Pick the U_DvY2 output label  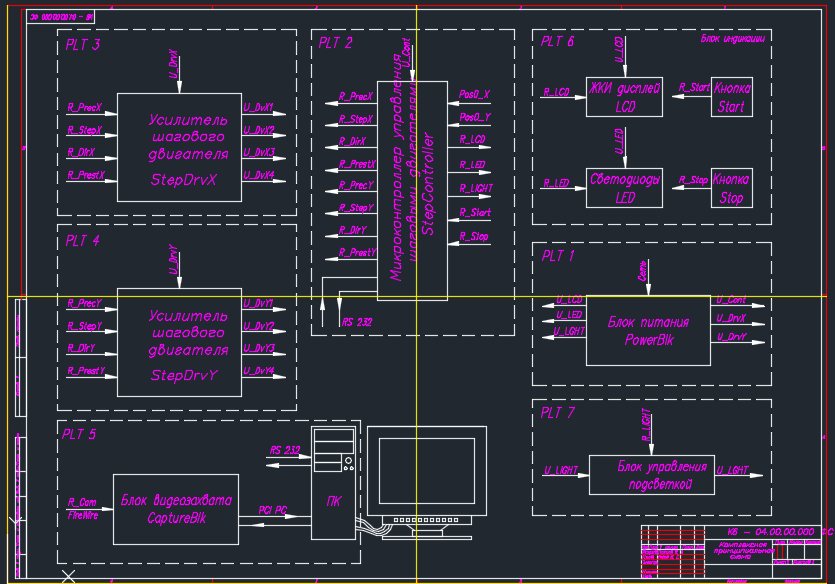point(259,326)
